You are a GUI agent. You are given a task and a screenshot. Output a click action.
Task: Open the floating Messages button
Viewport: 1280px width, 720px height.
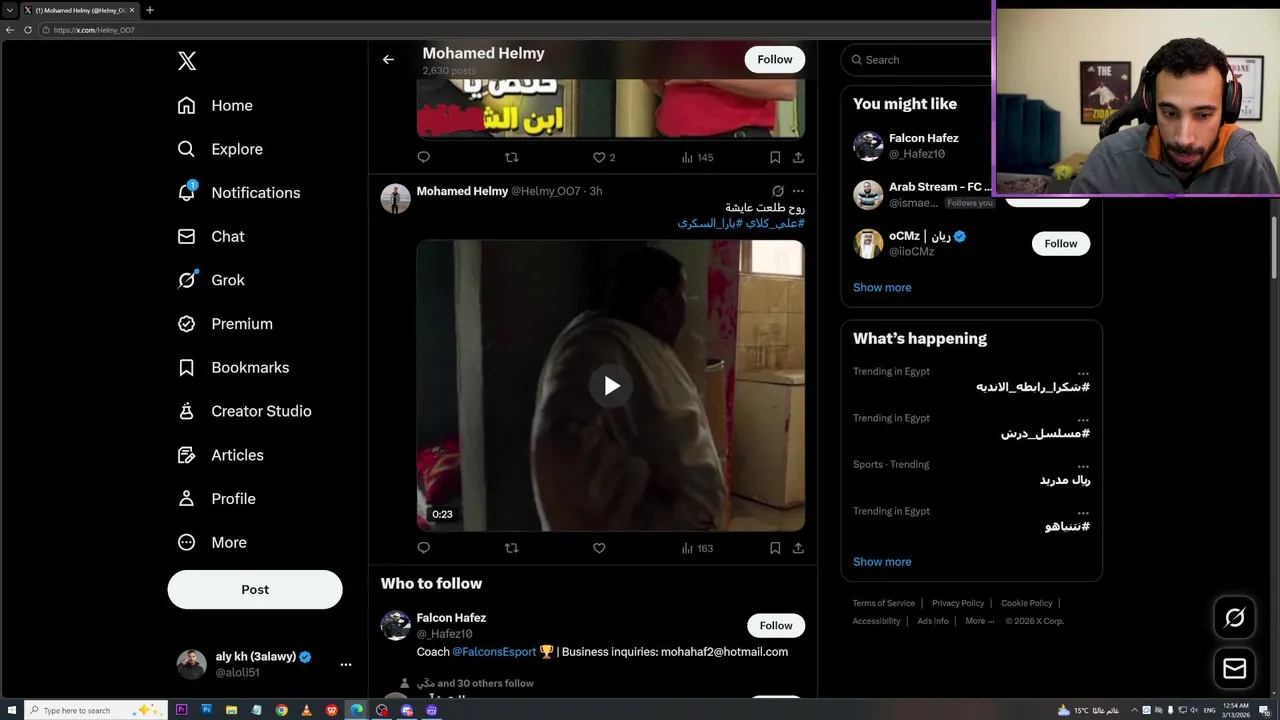(x=1234, y=668)
